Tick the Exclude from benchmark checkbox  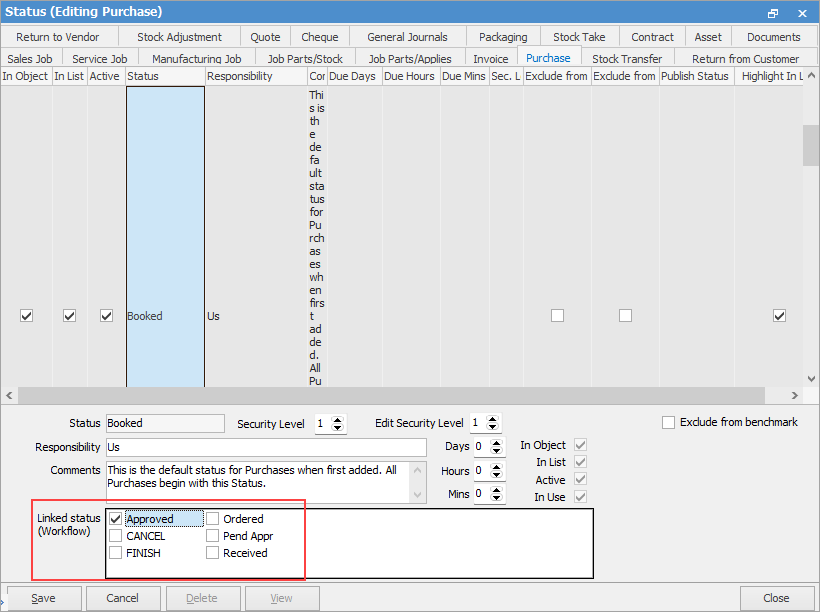(668, 423)
